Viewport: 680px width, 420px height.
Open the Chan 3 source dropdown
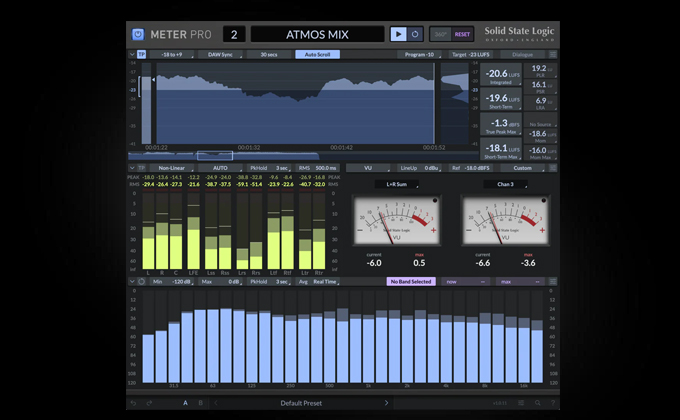click(506, 184)
